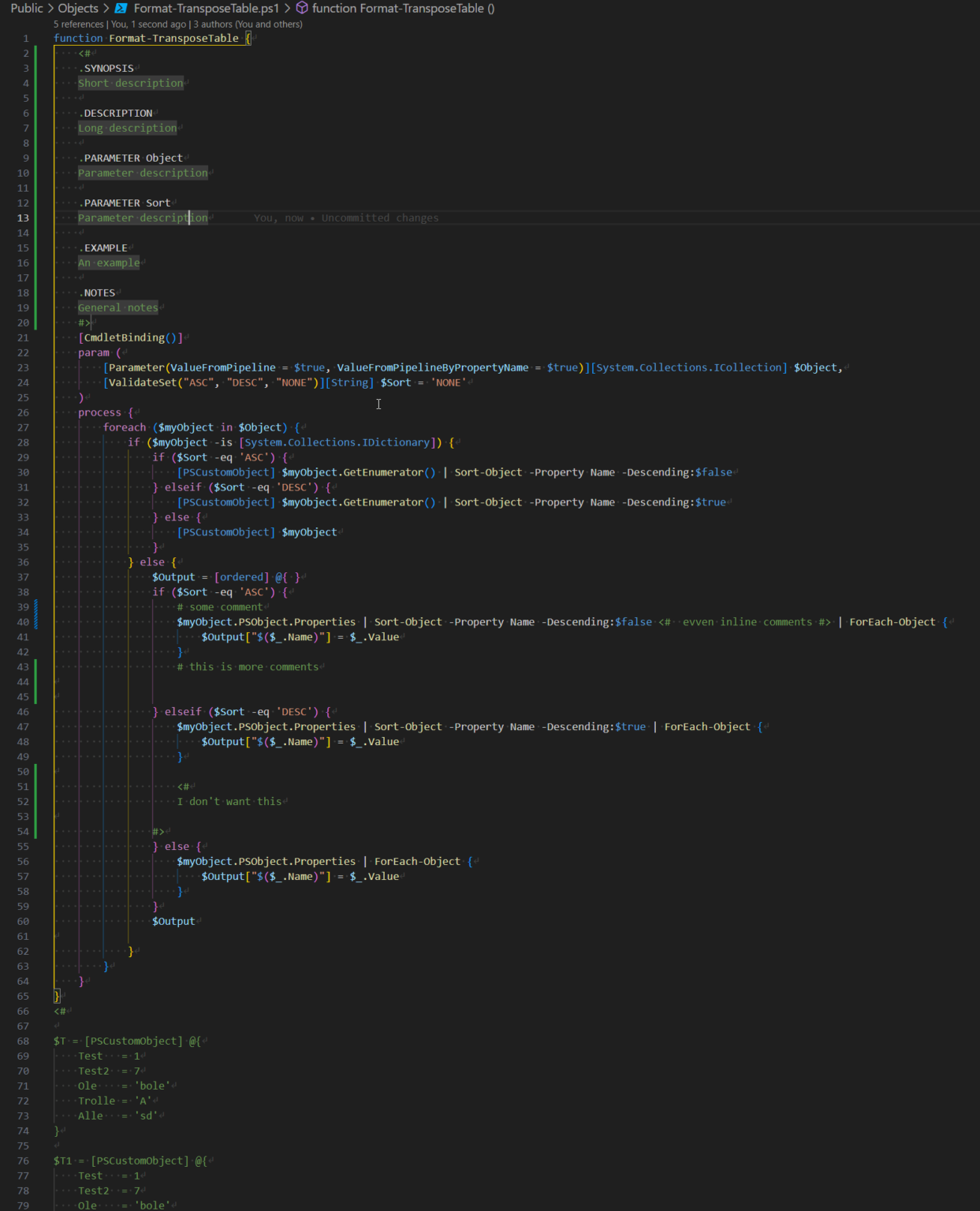This screenshot has width=980, height=1211.
Task: Click the green gutter indicator beside line 13
Action: click(x=36, y=218)
